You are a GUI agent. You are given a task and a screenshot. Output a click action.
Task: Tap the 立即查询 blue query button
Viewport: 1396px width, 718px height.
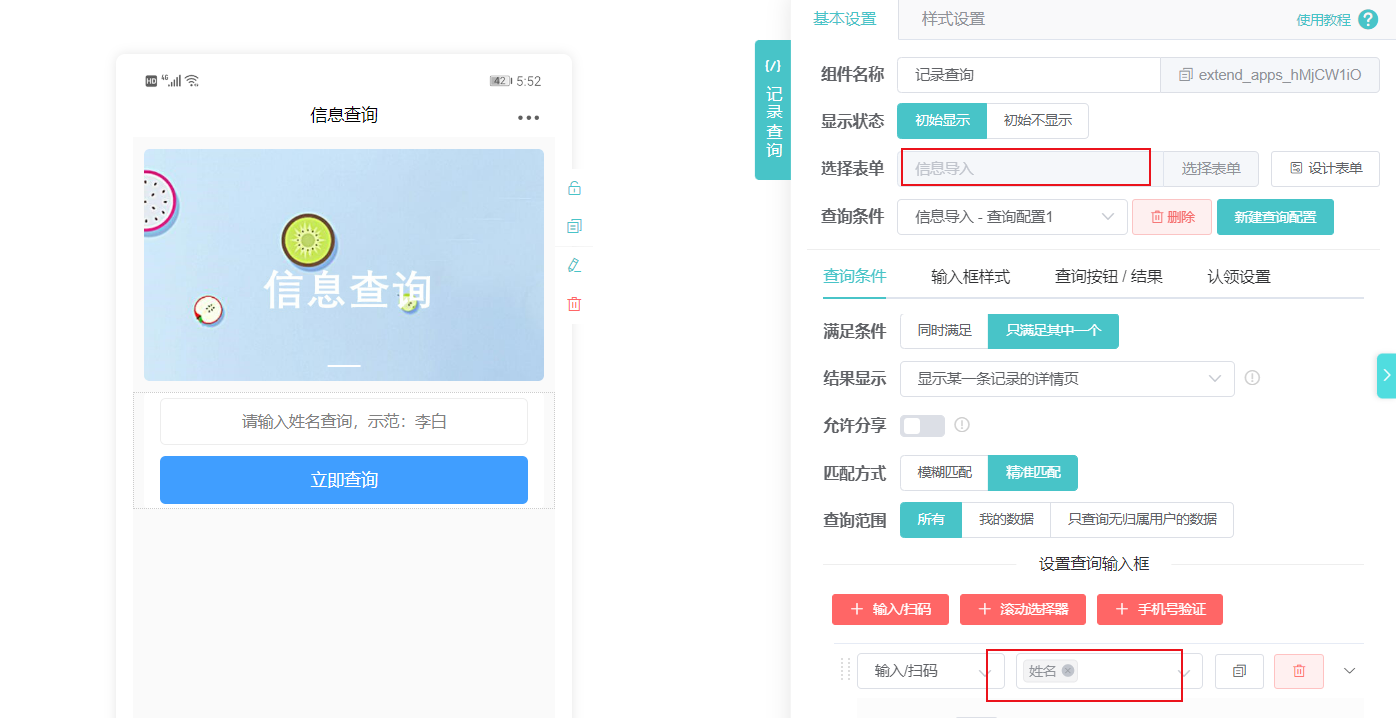pyautogui.click(x=344, y=480)
